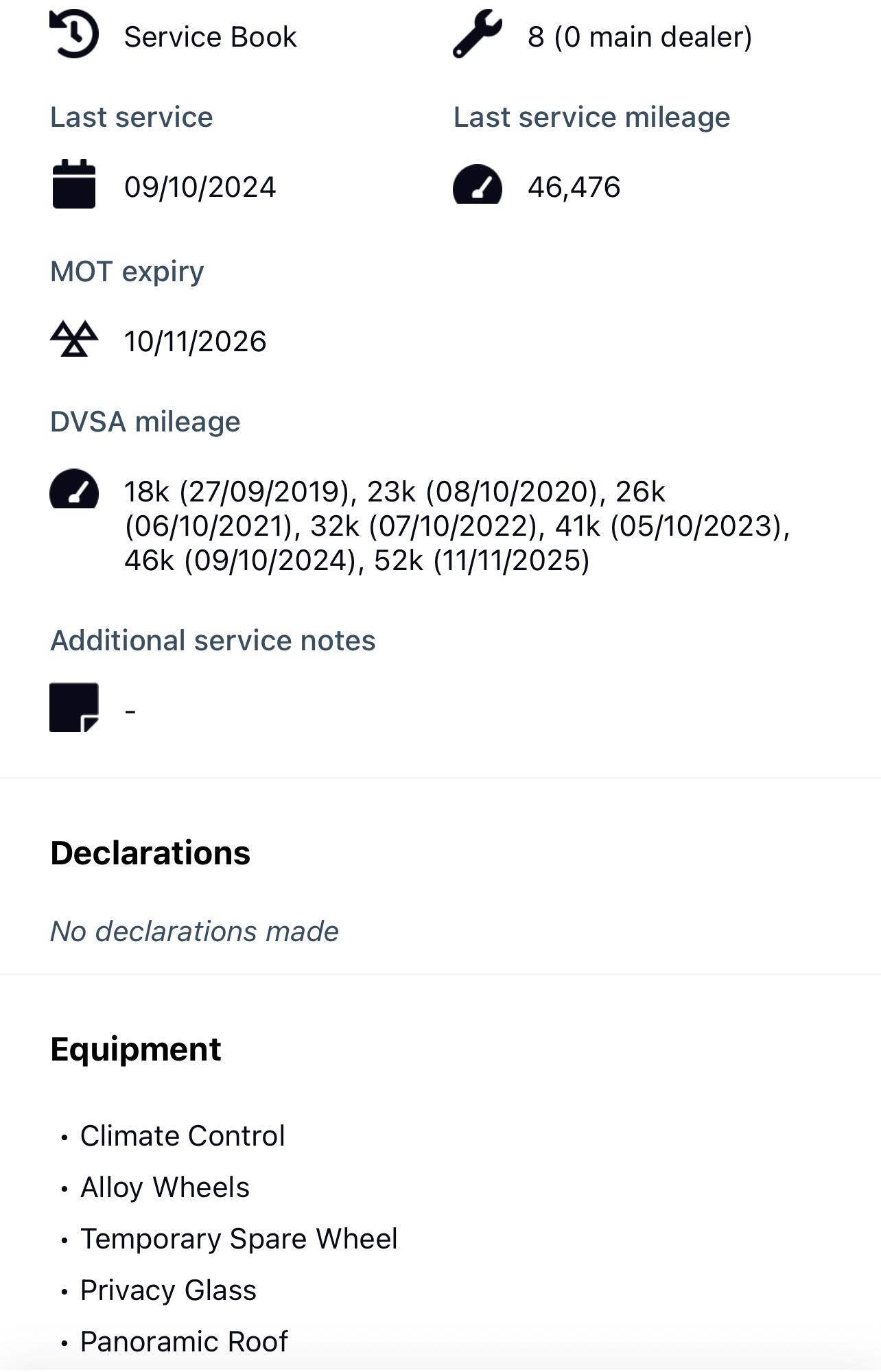Tap the DVSA mileage speedometer icon
This screenshot has height=1372, width=881.
74,489
